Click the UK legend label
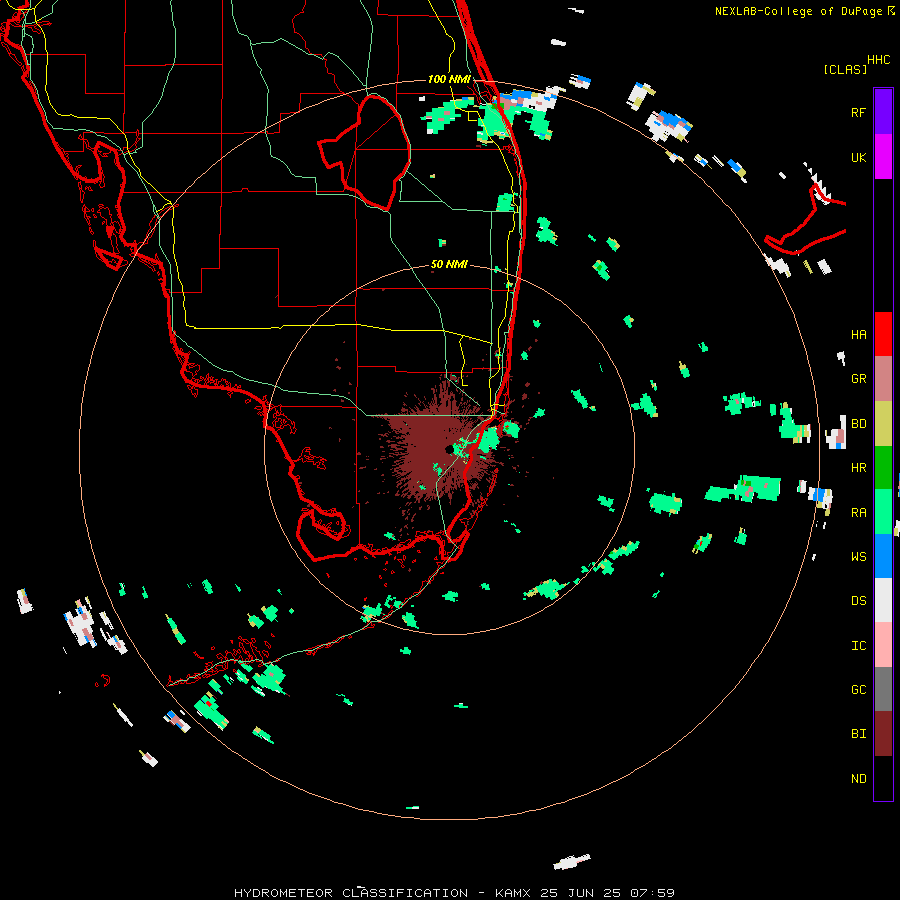The height and width of the screenshot is (900, 900). (x=858, y=158)
